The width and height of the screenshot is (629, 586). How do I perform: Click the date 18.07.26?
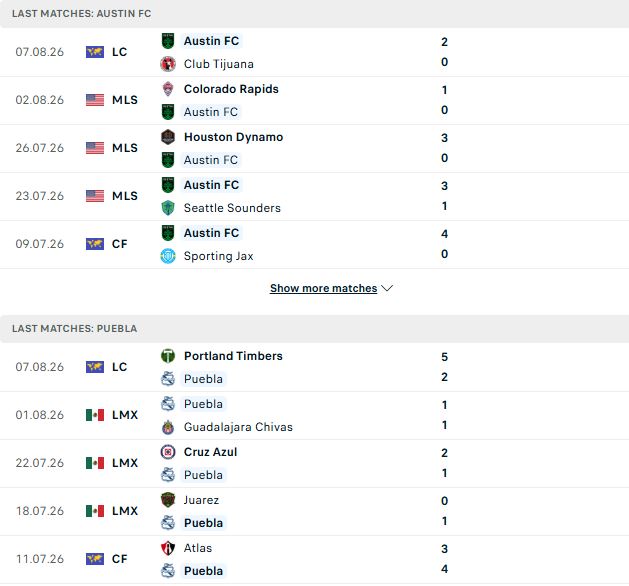coord(40,511)
